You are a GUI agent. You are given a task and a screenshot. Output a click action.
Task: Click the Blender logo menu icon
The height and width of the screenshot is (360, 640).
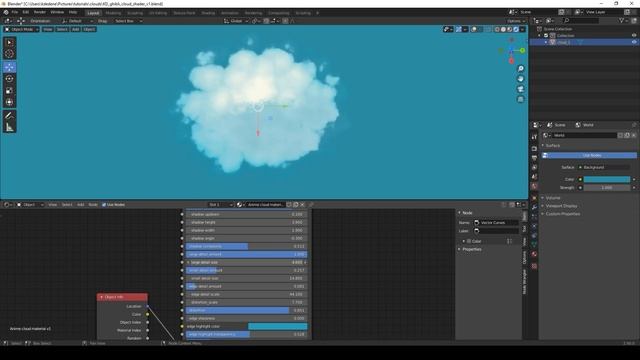pyautogui.click(x=6, y=12)
